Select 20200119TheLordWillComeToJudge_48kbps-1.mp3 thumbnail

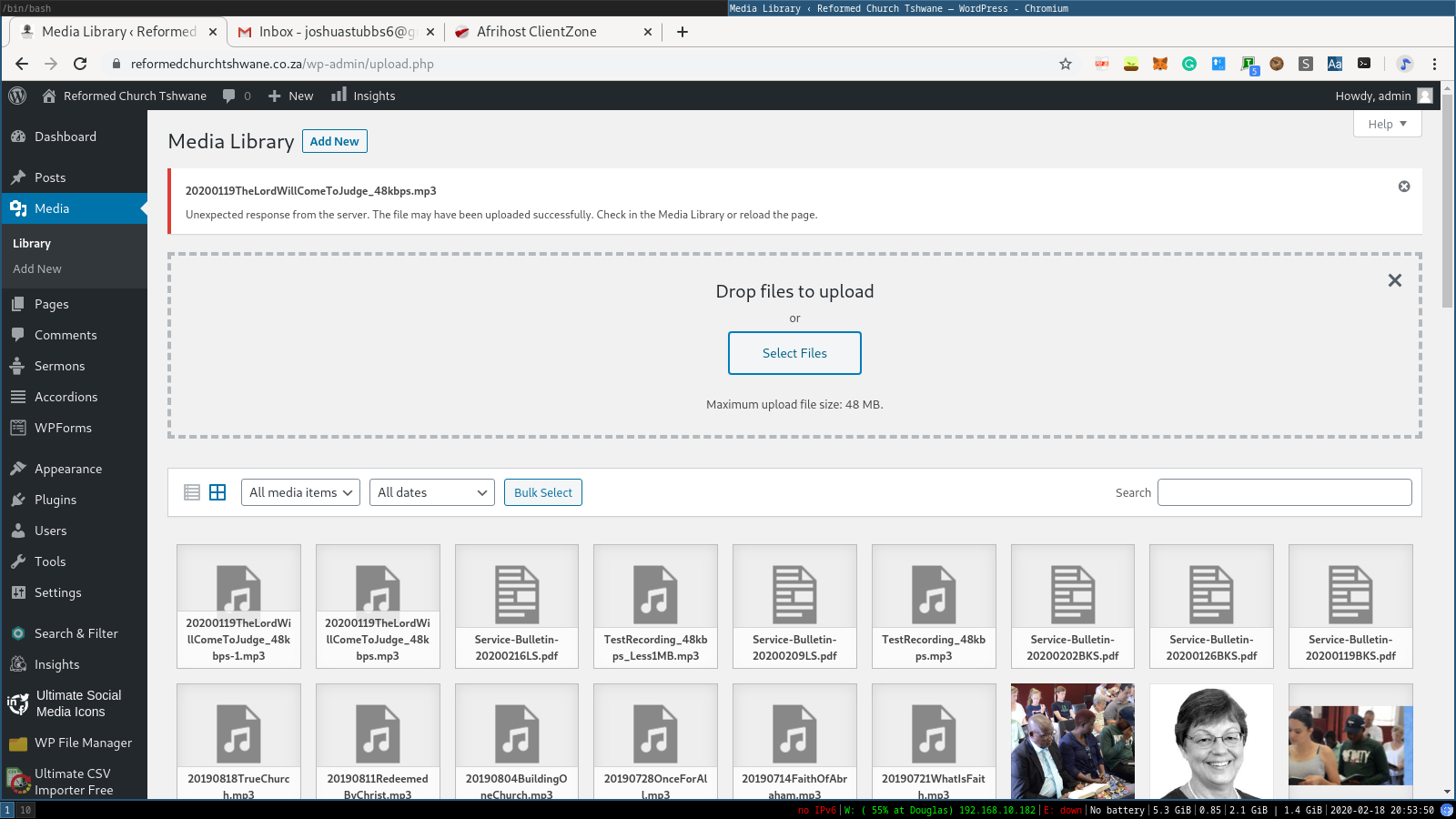click(x=238, y=606)
